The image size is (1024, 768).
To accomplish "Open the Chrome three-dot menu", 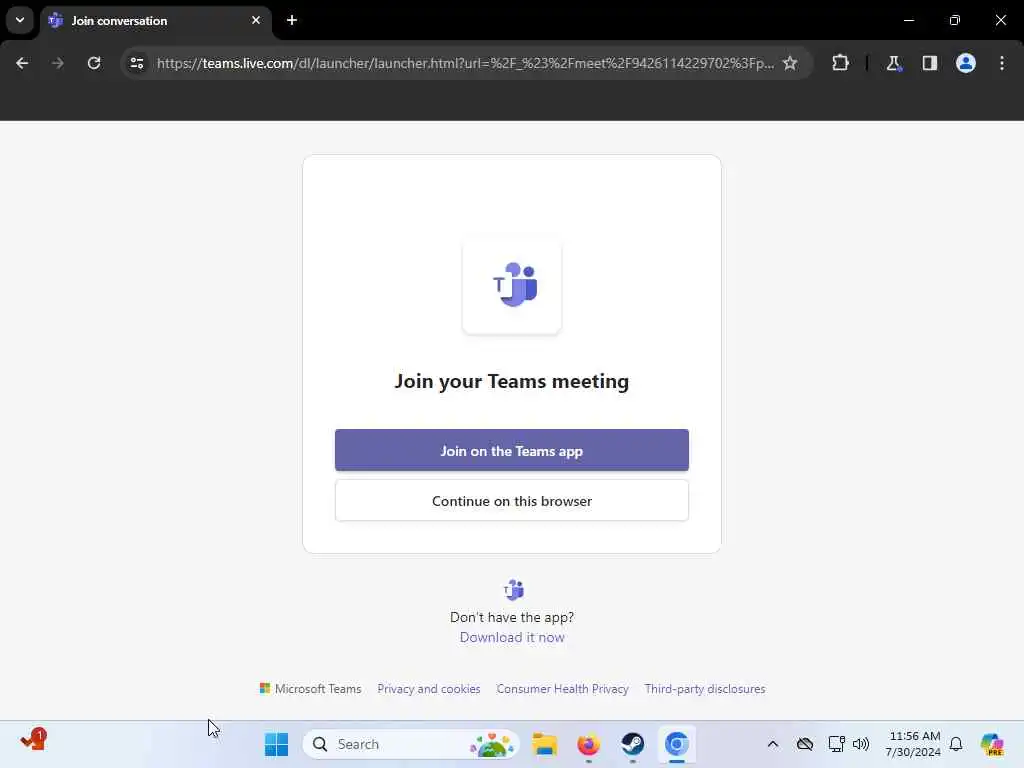I will pos(1002,63).
